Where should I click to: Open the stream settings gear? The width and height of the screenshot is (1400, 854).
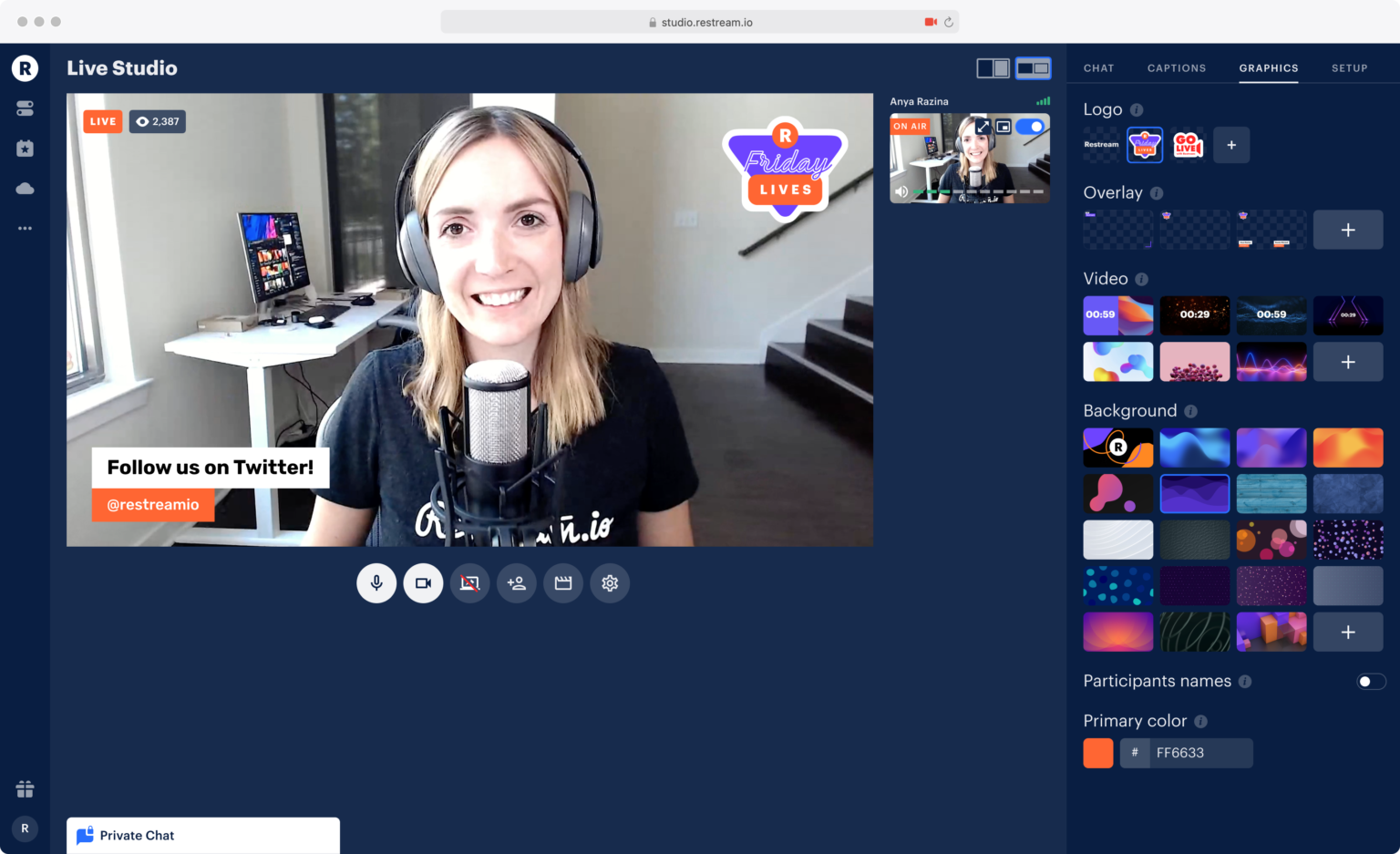pyautogui.click(x=609, y=583)
